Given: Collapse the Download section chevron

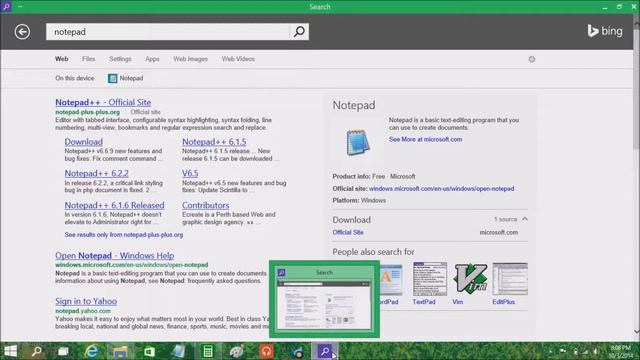Looking at the screenshot, I should (x=525, y=219).
